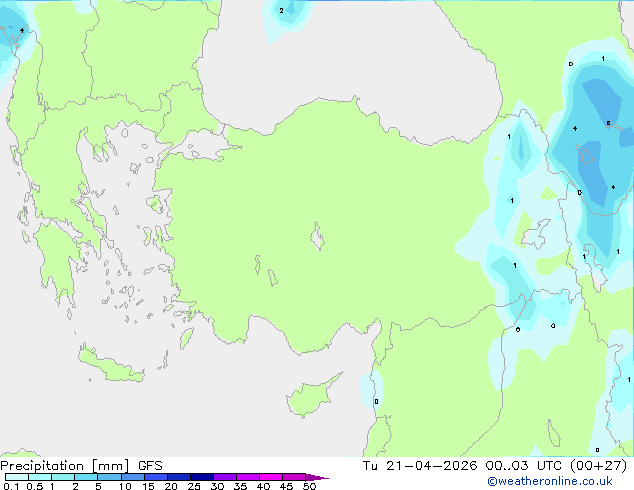
Task: Click the '20' legend scale label
Action: (171, 486)
